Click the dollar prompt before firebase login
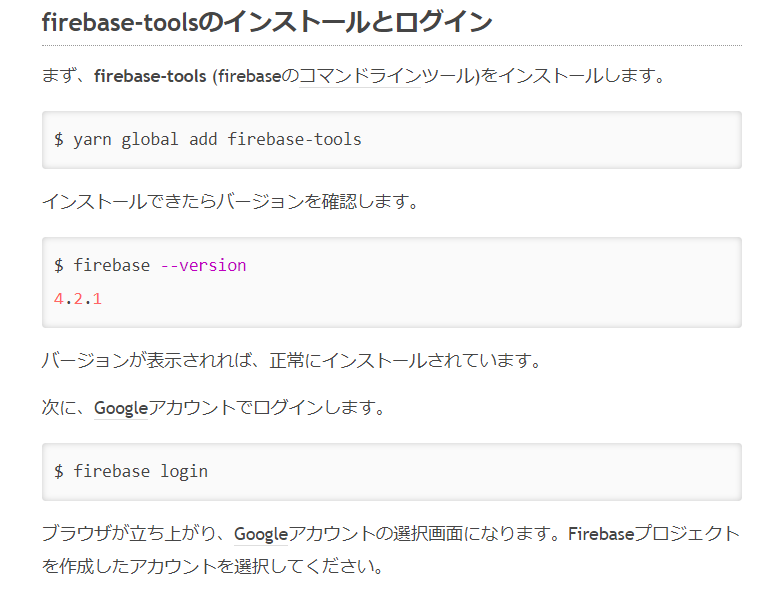This screenshot has width=759, height=599. click(x=59, y=472)
